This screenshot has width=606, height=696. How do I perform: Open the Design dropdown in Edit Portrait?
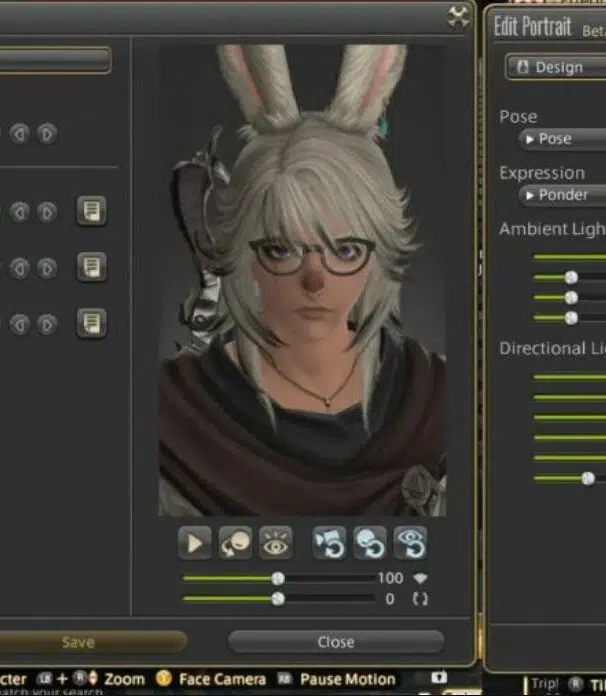click(556, 68)
